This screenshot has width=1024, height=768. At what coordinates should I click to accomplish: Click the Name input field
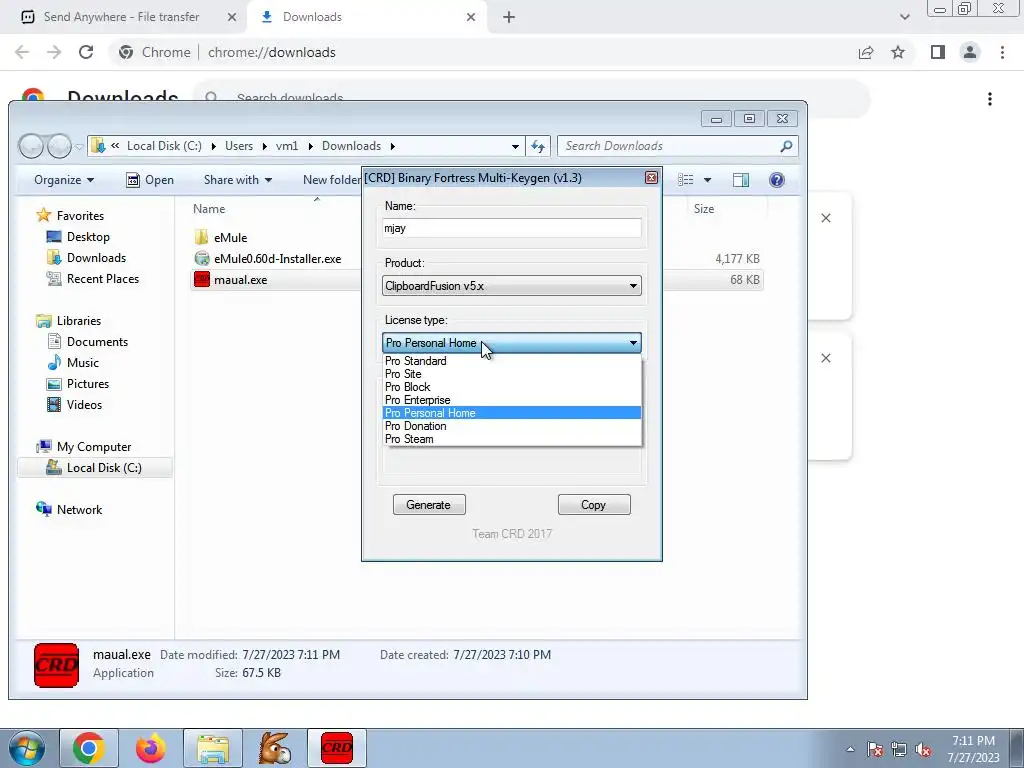[x=511, y=228]
